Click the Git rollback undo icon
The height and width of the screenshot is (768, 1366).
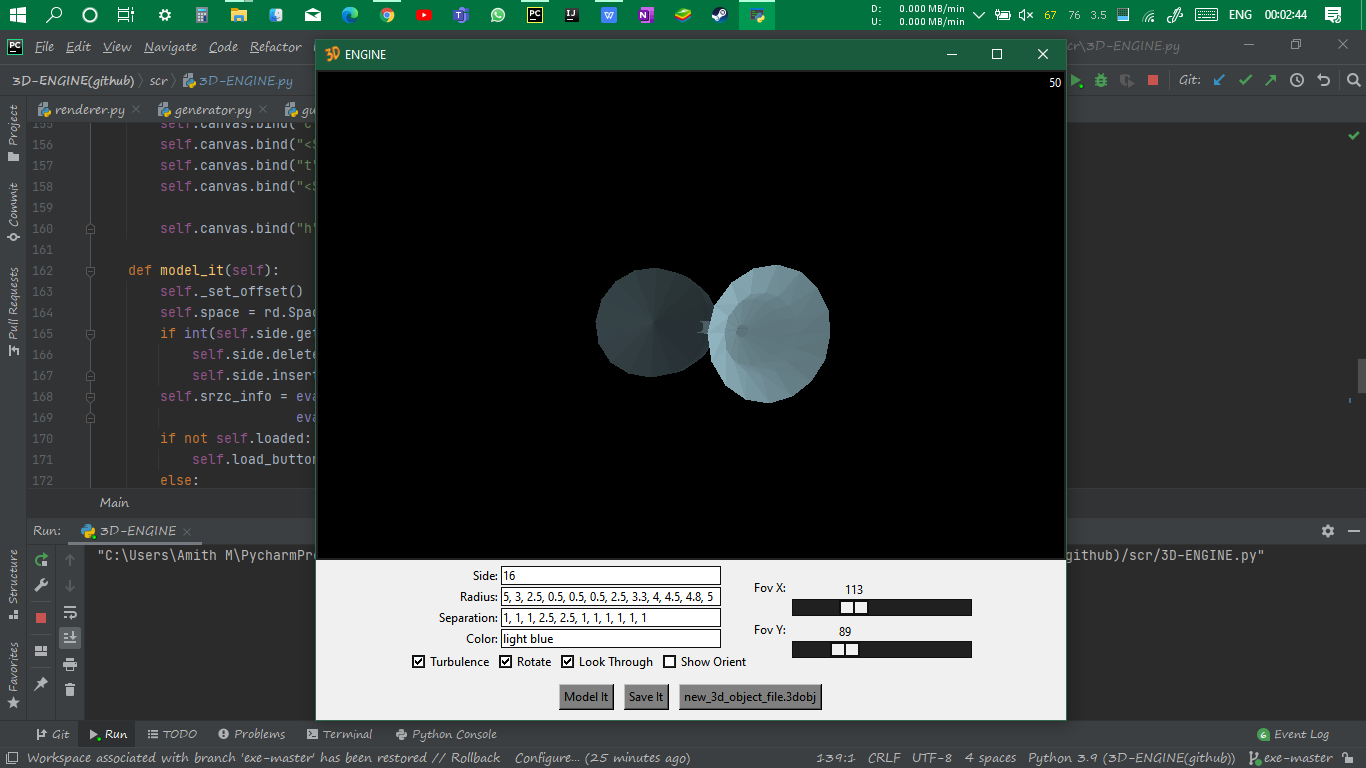(1324, 80)
